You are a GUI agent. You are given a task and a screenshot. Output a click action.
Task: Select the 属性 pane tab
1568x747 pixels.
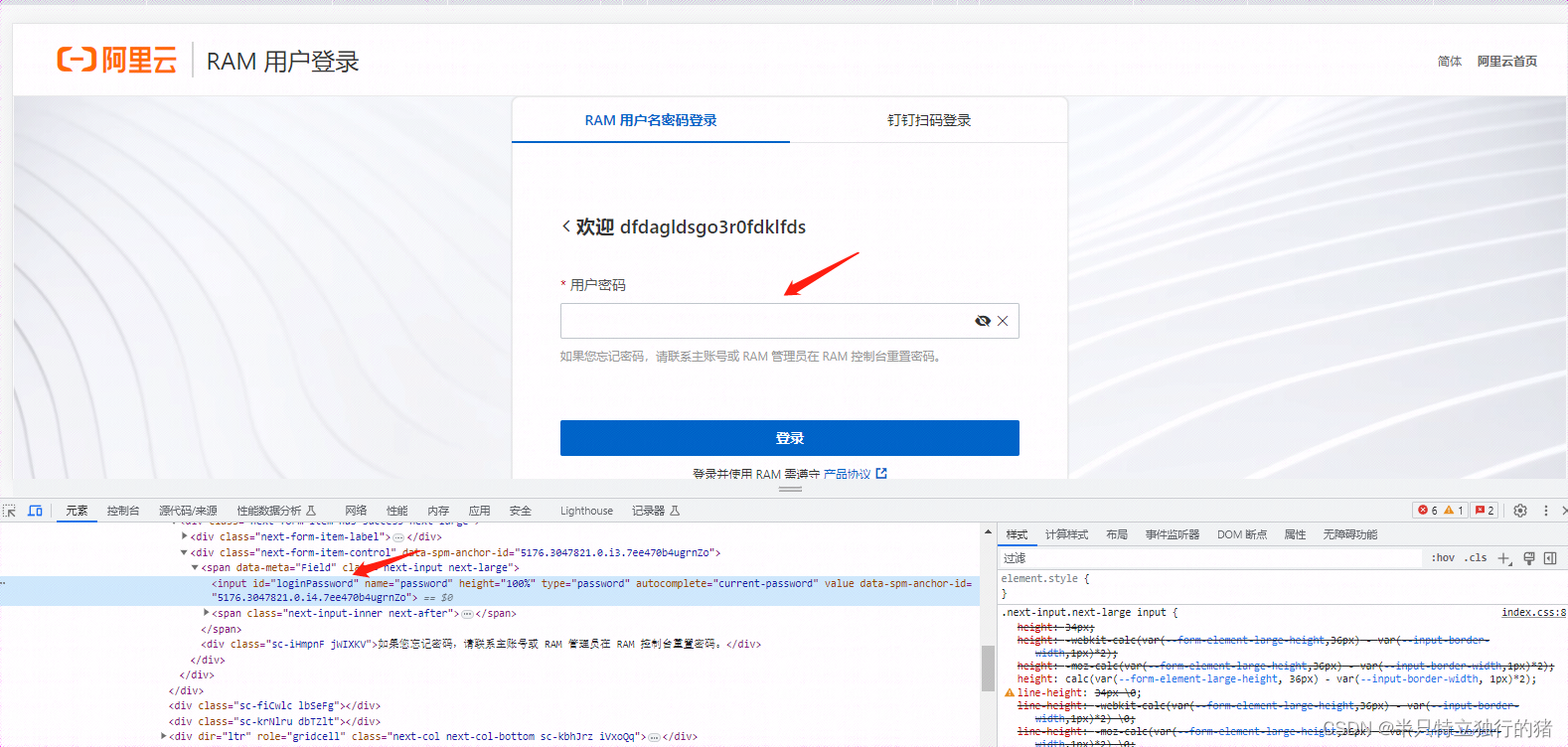[x=1295, y=534]
